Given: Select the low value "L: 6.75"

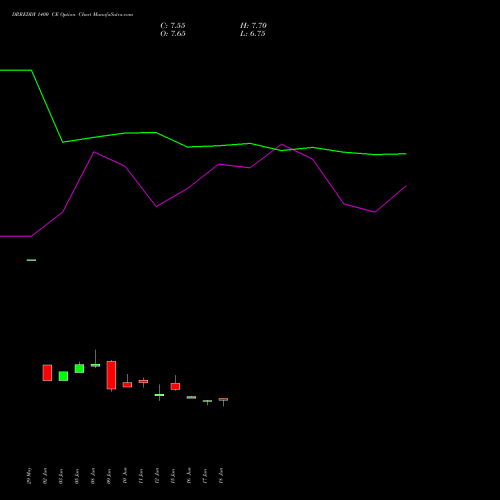Looking at the screenshot, I should [x=253, y=33].
